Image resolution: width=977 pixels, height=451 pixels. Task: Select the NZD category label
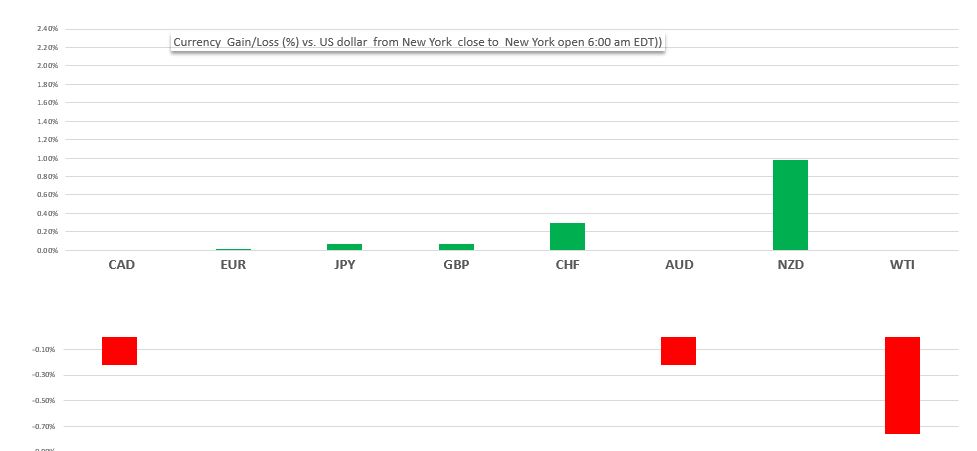tap(790, 265)
